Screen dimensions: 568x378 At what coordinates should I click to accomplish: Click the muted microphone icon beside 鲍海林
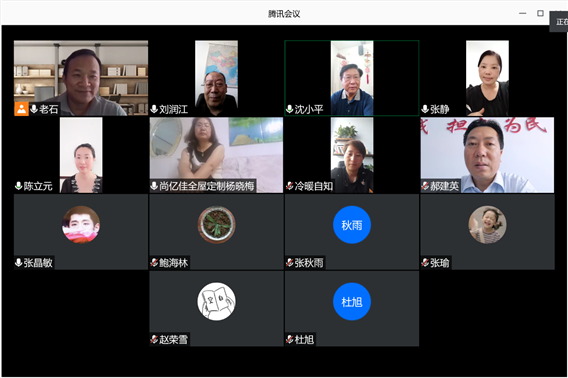point(154,262)
